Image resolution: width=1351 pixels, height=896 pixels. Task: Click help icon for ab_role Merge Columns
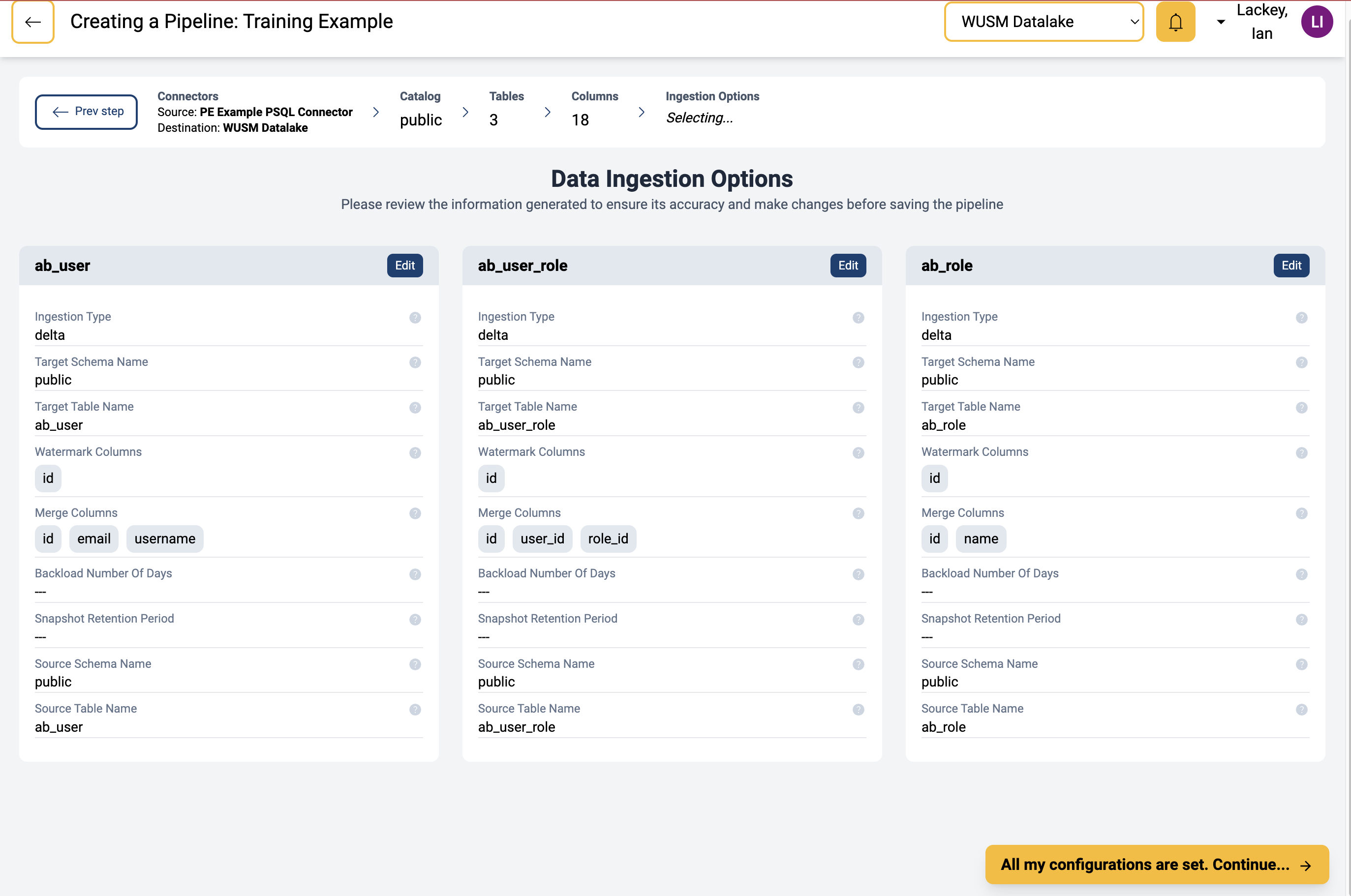coord(1302,513)
